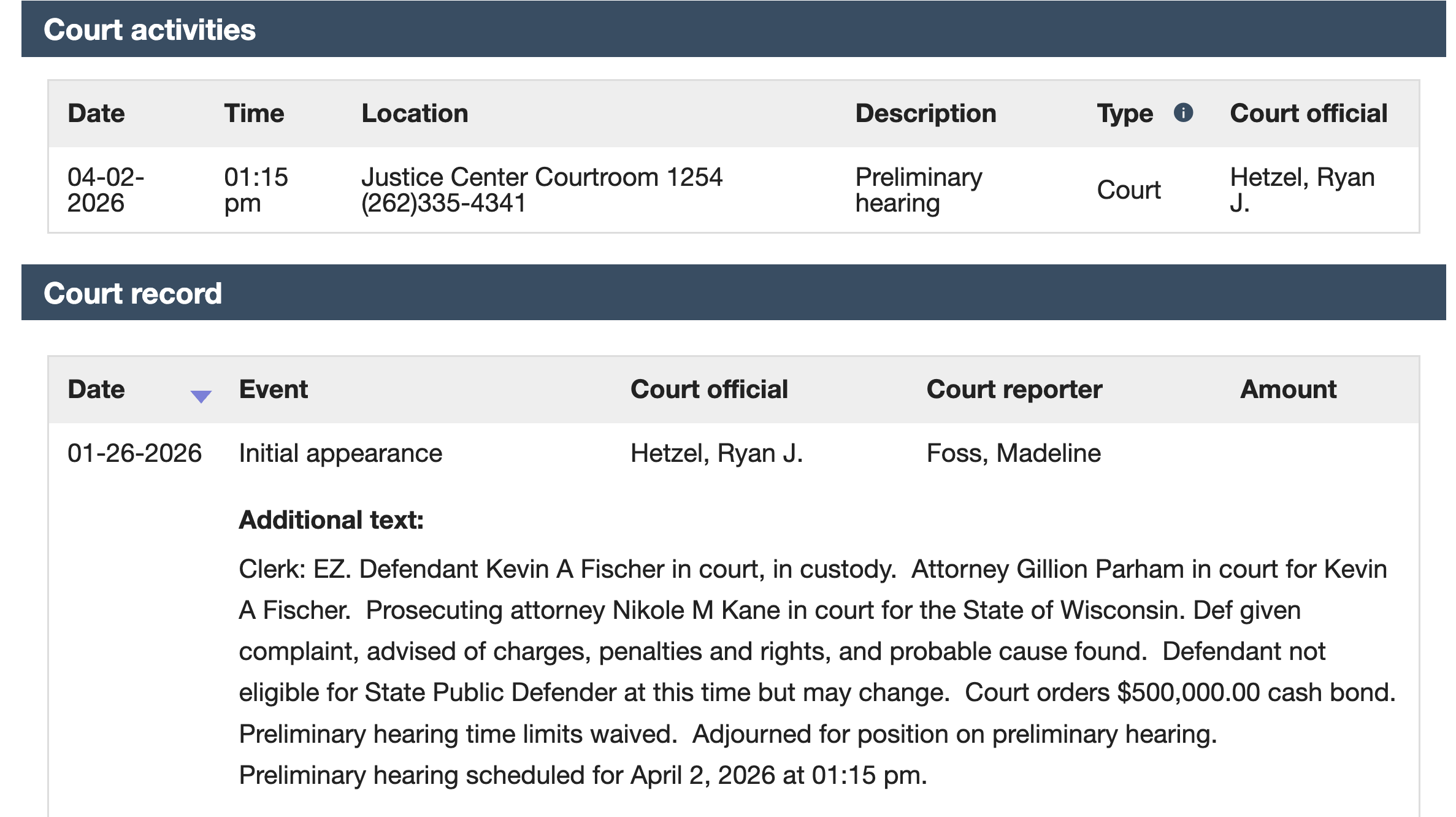Click the Description column header

925,113
